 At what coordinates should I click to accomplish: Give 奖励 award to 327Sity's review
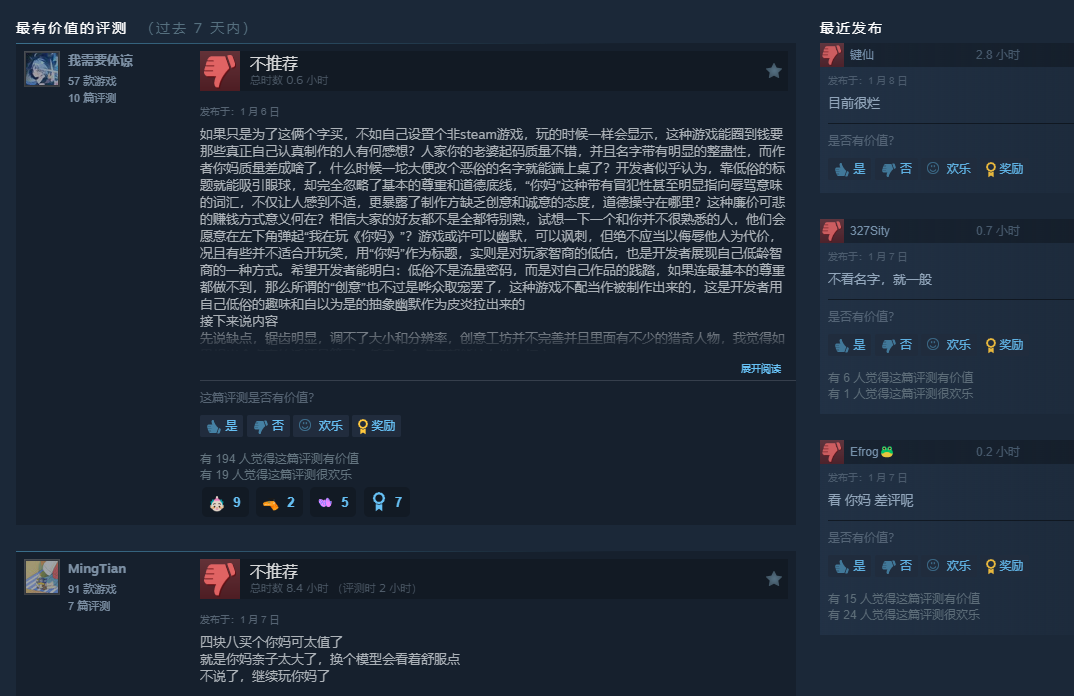tap(1004, 345)
